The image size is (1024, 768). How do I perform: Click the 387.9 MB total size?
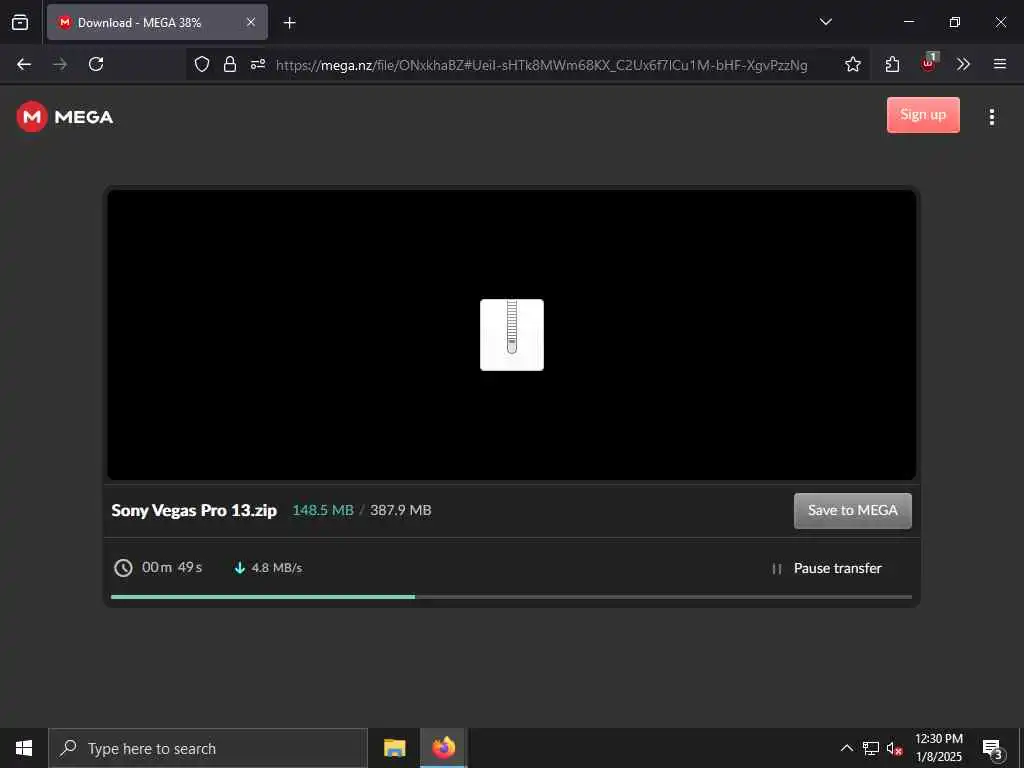[400, 510]
